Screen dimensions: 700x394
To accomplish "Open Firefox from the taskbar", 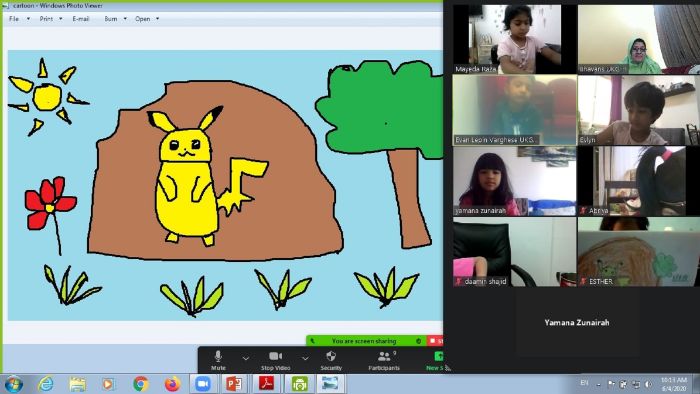I will click(172, 384).
